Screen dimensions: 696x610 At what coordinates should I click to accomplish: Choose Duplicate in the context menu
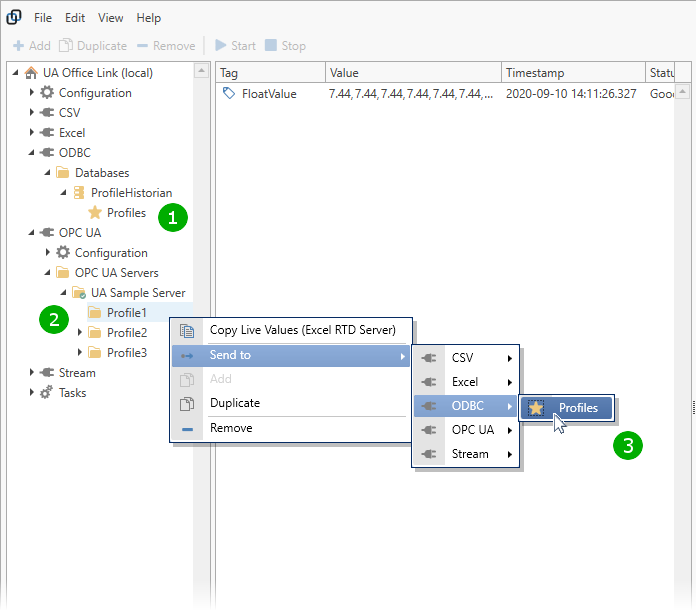pyautogui.click(x=291, y=404)
